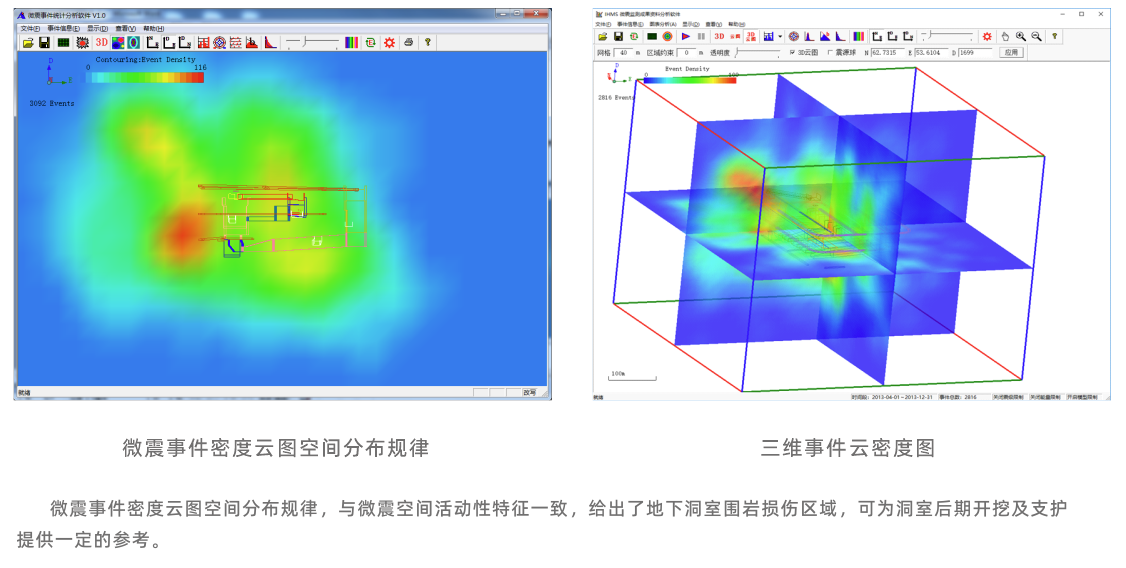1126x568 pixels.
Task: Click the 网格 grid size input field
Action: coord(623,52)
